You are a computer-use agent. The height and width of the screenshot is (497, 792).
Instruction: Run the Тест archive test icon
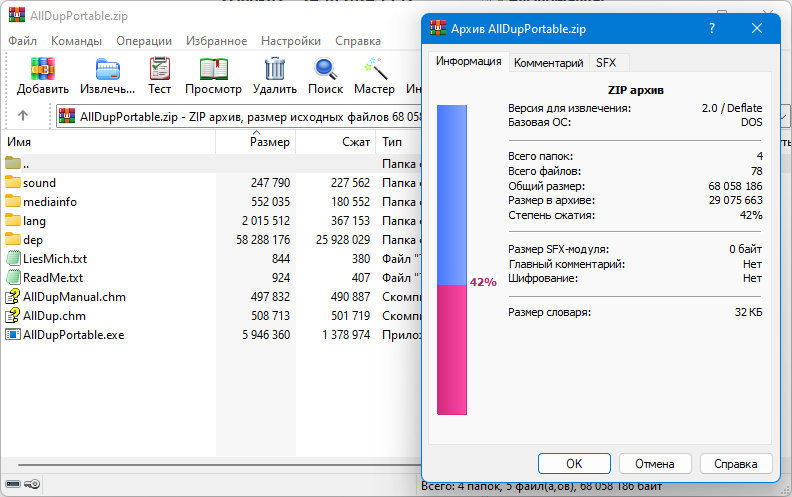click(x=160, y=70)
